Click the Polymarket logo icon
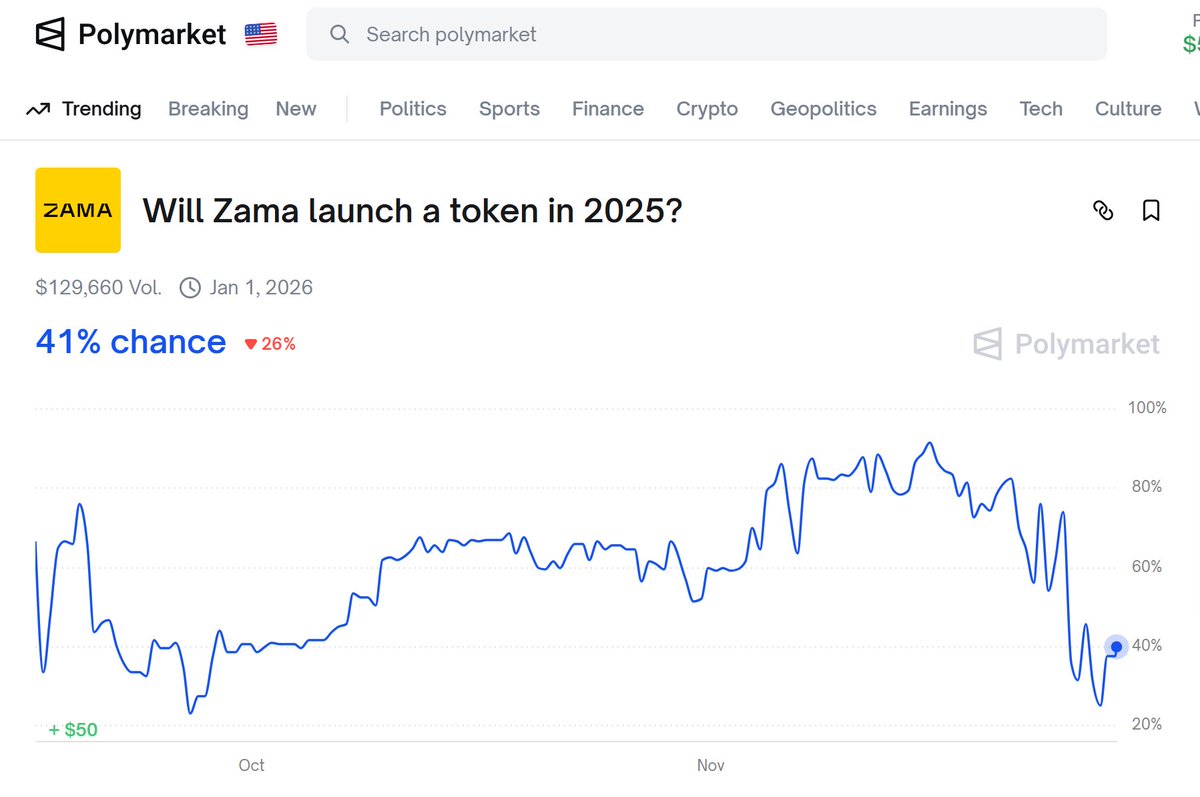The height and width of the screenshot is (797, 1200). (50, 34)
